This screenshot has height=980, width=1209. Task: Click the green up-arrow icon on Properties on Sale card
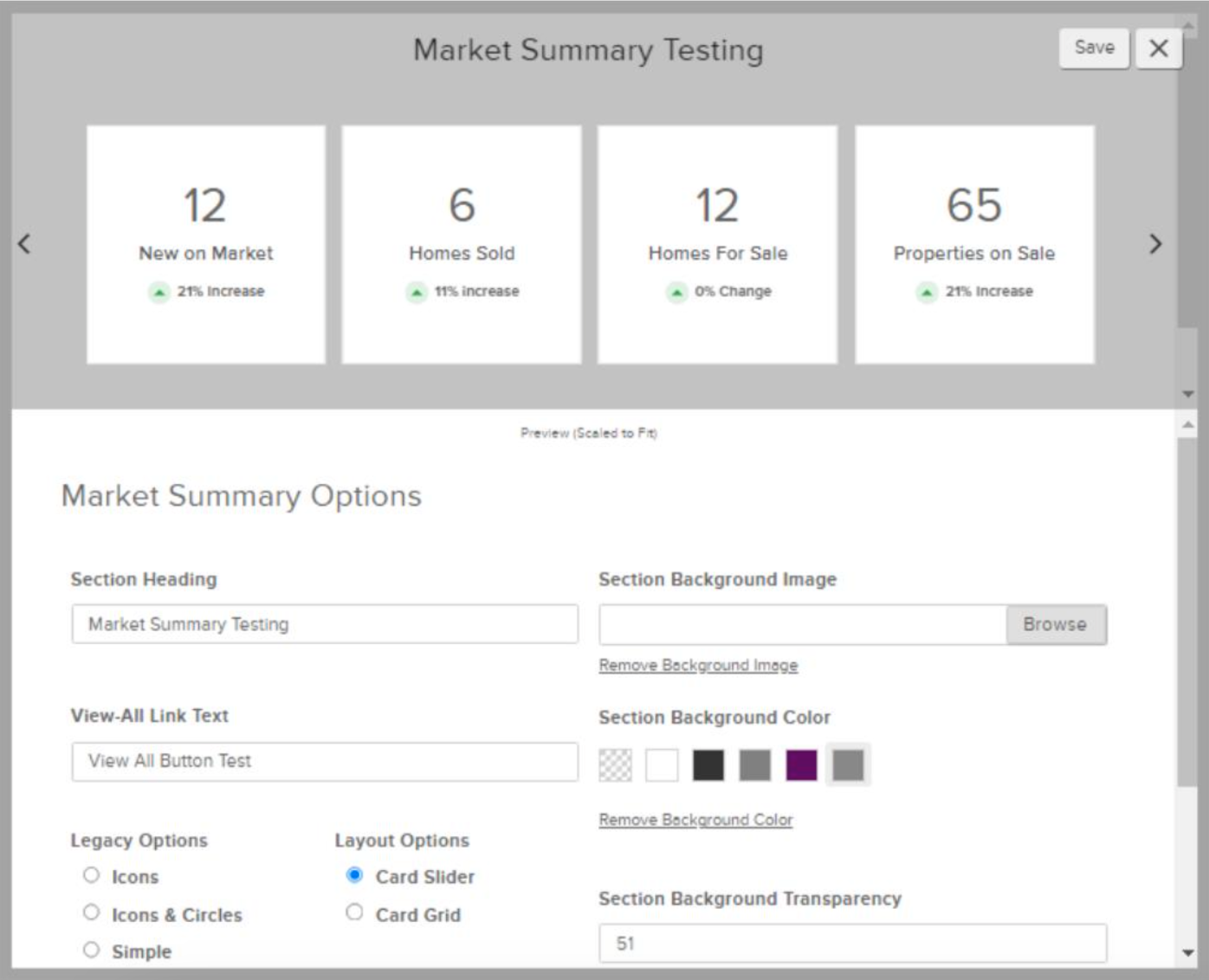tap(927, 293)
